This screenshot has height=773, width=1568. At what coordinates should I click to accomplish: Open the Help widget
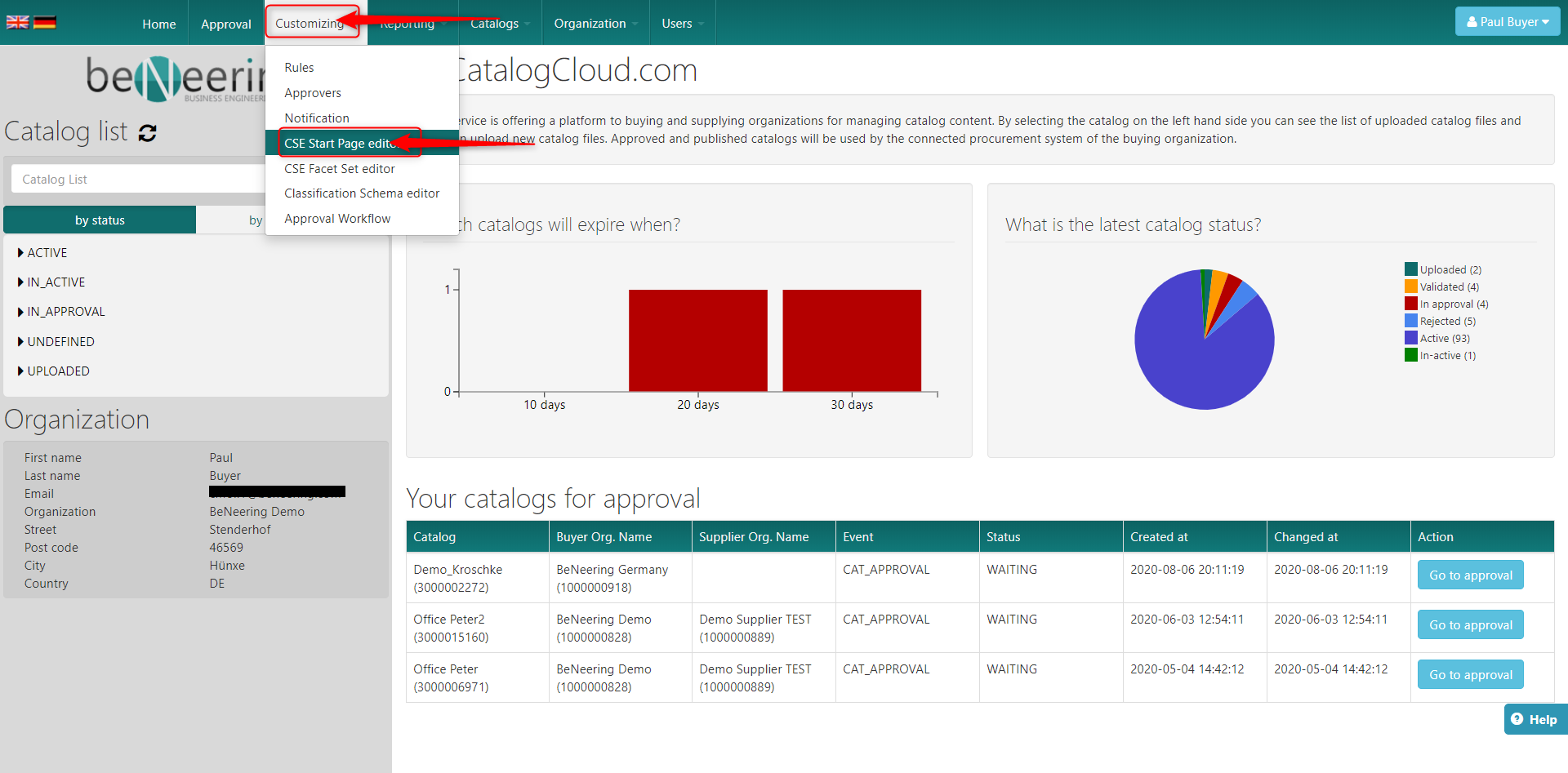pyautogui.click(x=1535, y=719)
